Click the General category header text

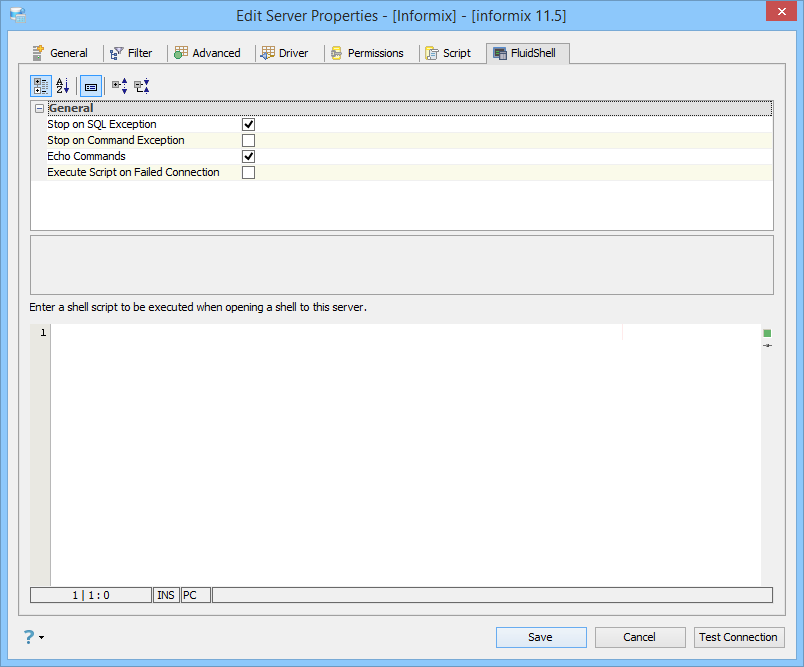click(x=71, y=108)
